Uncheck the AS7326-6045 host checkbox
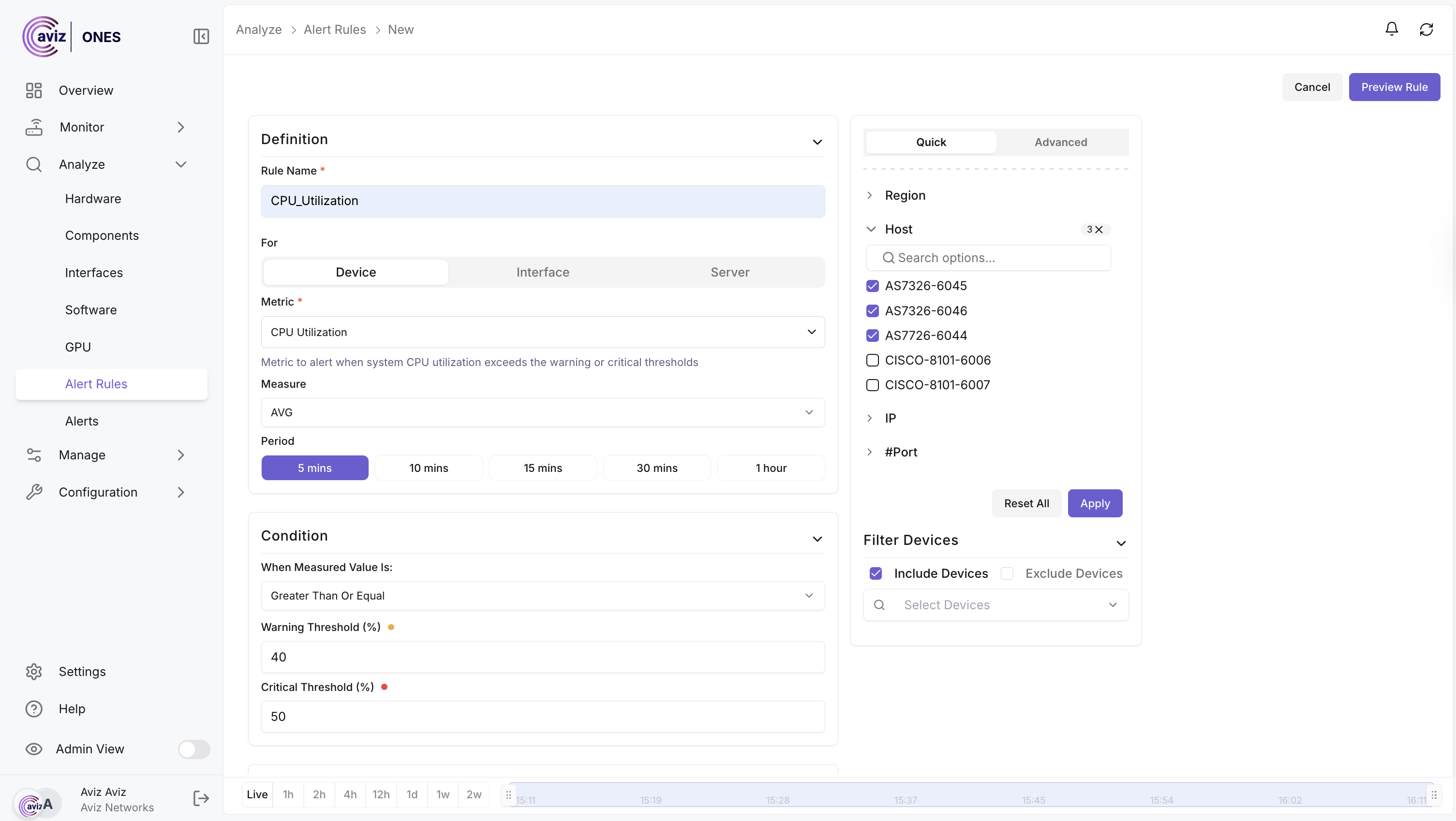Screen dimensions: 1456x821 click(x=872, y=286)
